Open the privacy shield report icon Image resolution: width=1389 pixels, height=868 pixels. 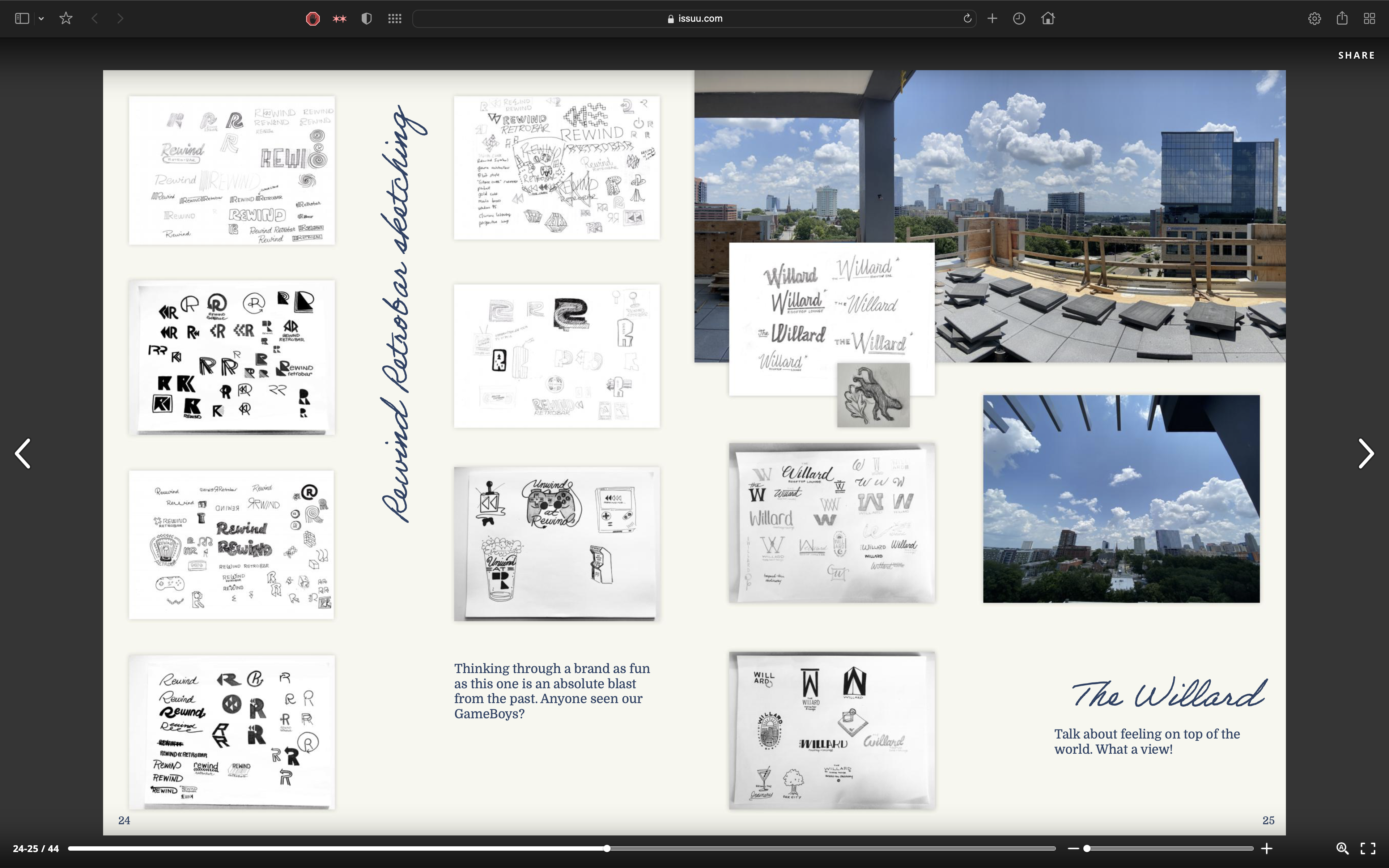367,18
